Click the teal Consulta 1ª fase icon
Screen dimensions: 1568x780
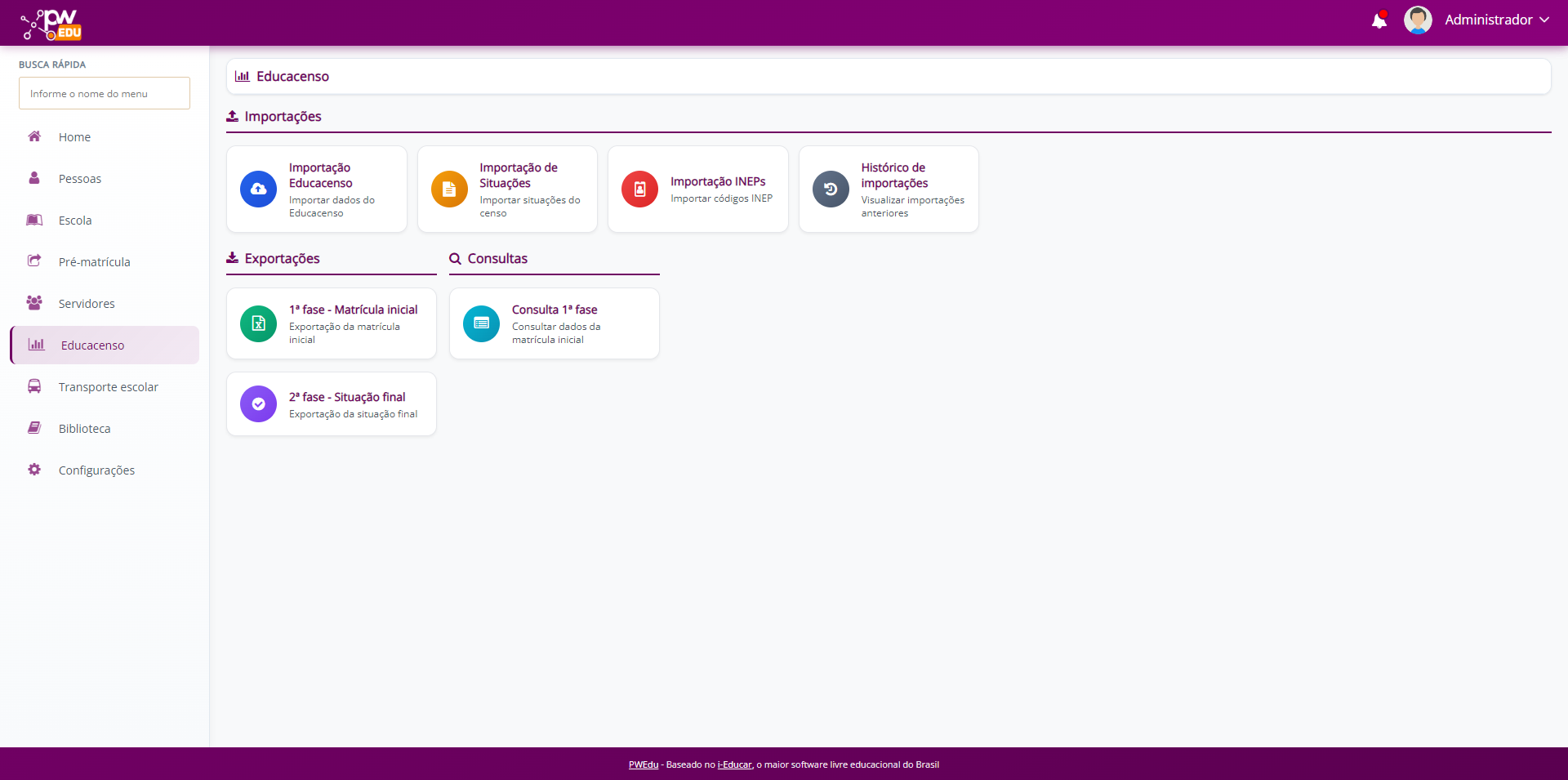(x=481, y=323)
